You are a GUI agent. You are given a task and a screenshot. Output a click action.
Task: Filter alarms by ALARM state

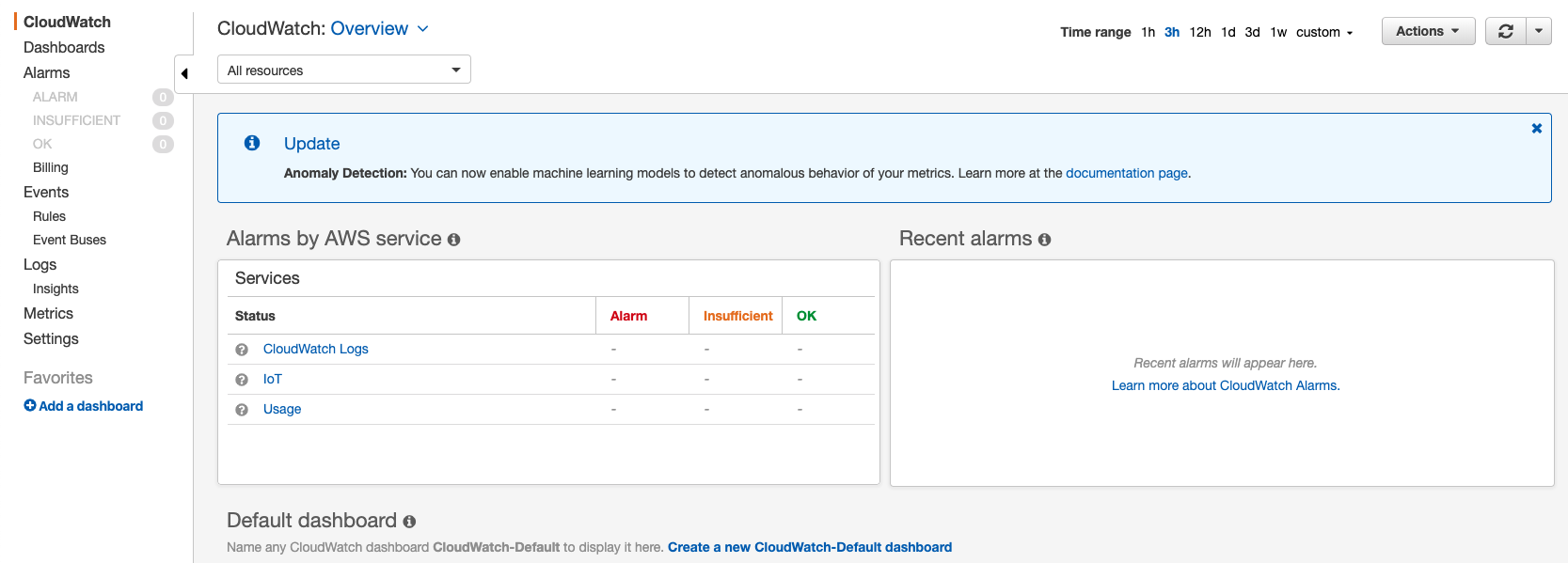coord(55,97)
